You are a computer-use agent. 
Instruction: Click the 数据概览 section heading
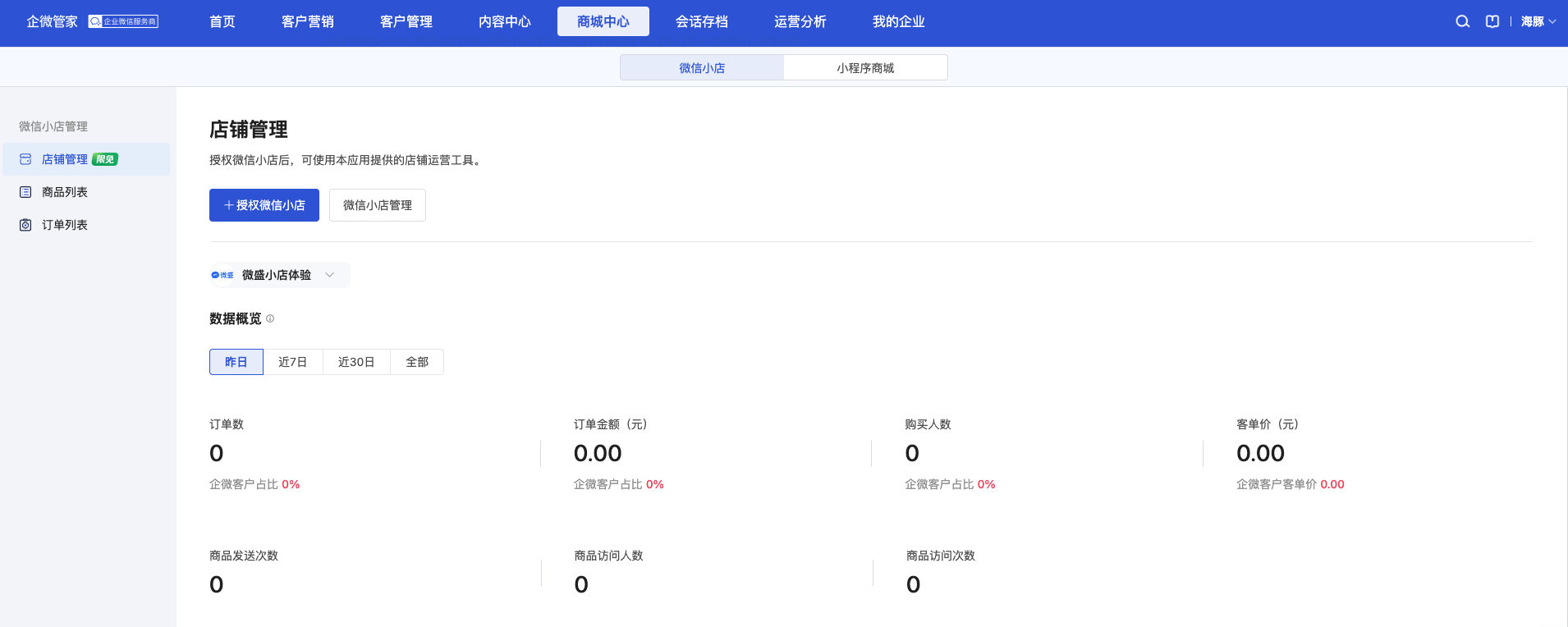tap(236, 318)
